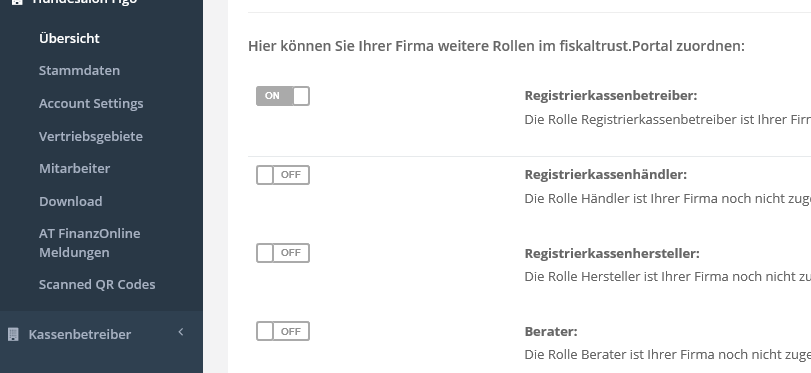Switch on the Registrierkassenhersteller role
This screenshot has width=811, height=373.
click(283, 253)
